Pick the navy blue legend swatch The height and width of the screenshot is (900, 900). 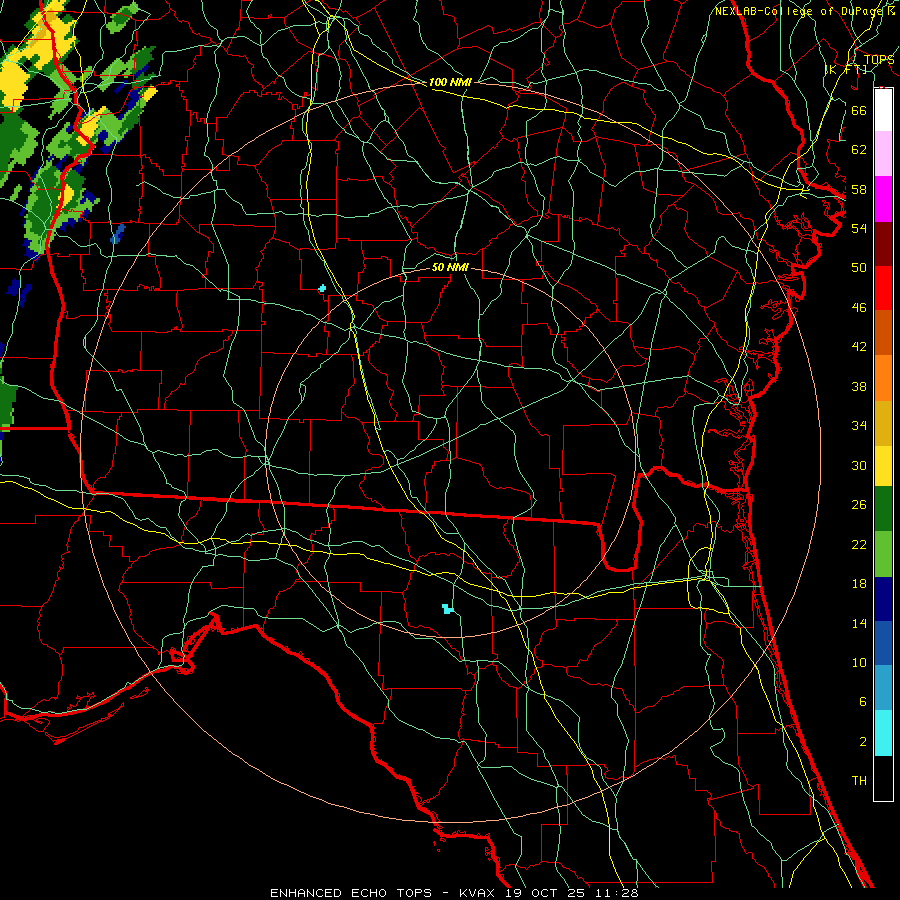tap(883, 599)
